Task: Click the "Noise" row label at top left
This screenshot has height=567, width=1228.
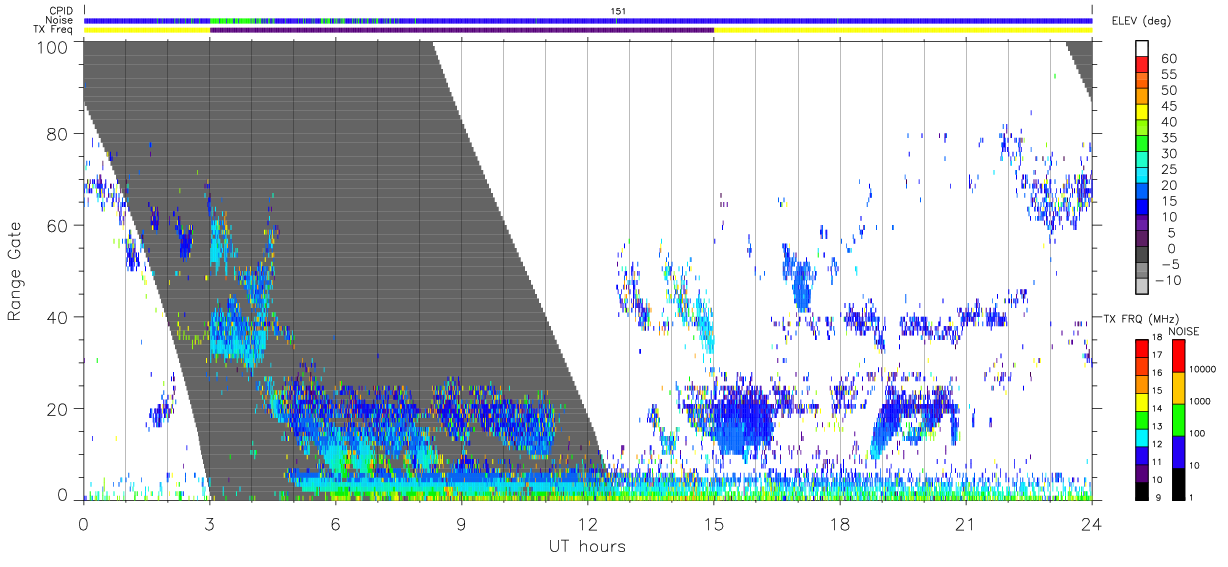Action: click(x=61, y=20)
